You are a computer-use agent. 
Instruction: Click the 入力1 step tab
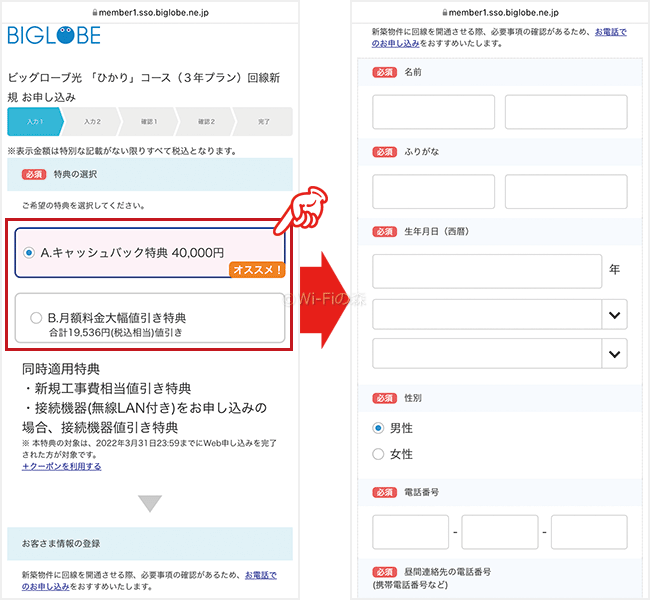[x=35, y=122]
